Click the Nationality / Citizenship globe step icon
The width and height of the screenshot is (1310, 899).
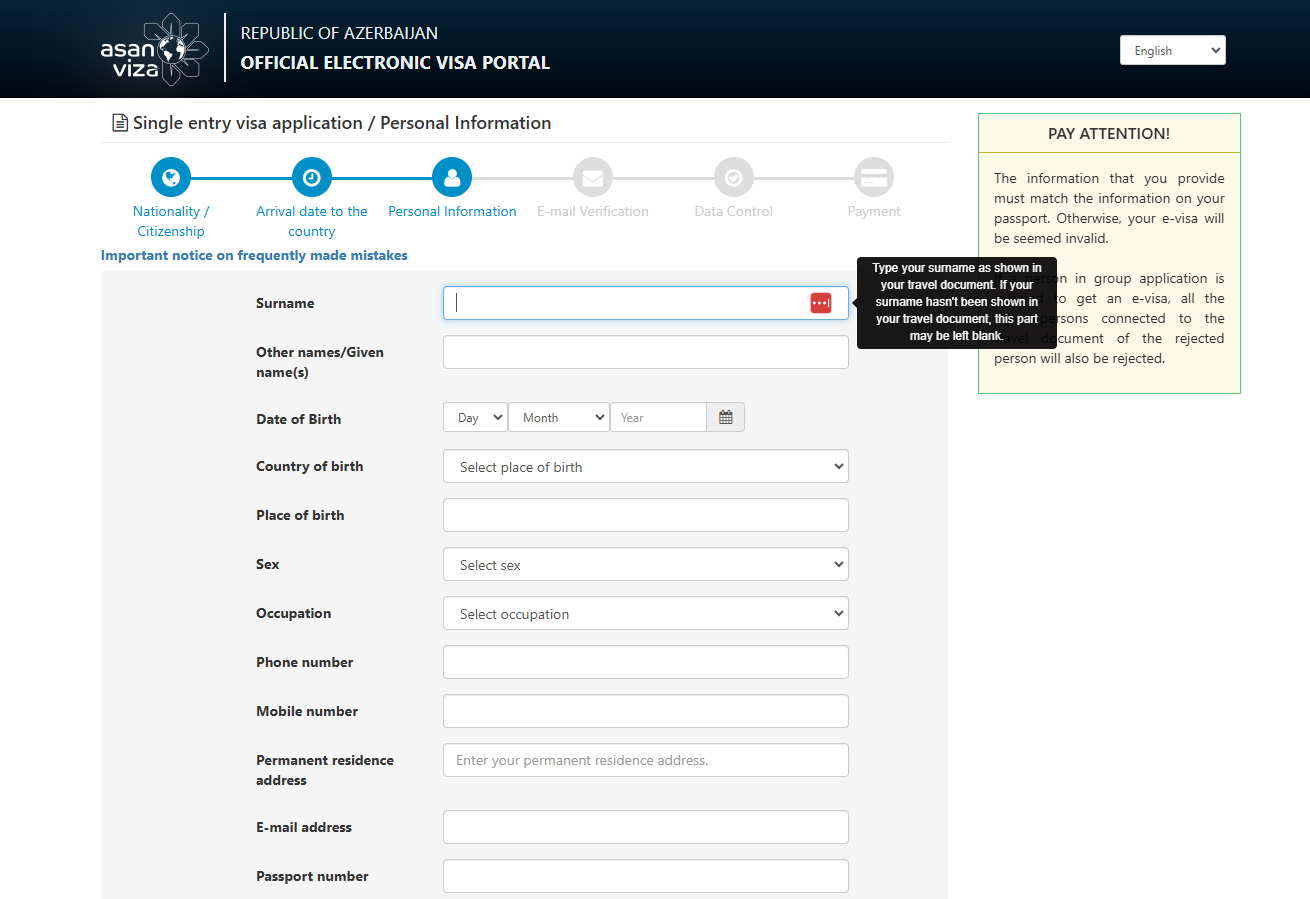(171, 178)
